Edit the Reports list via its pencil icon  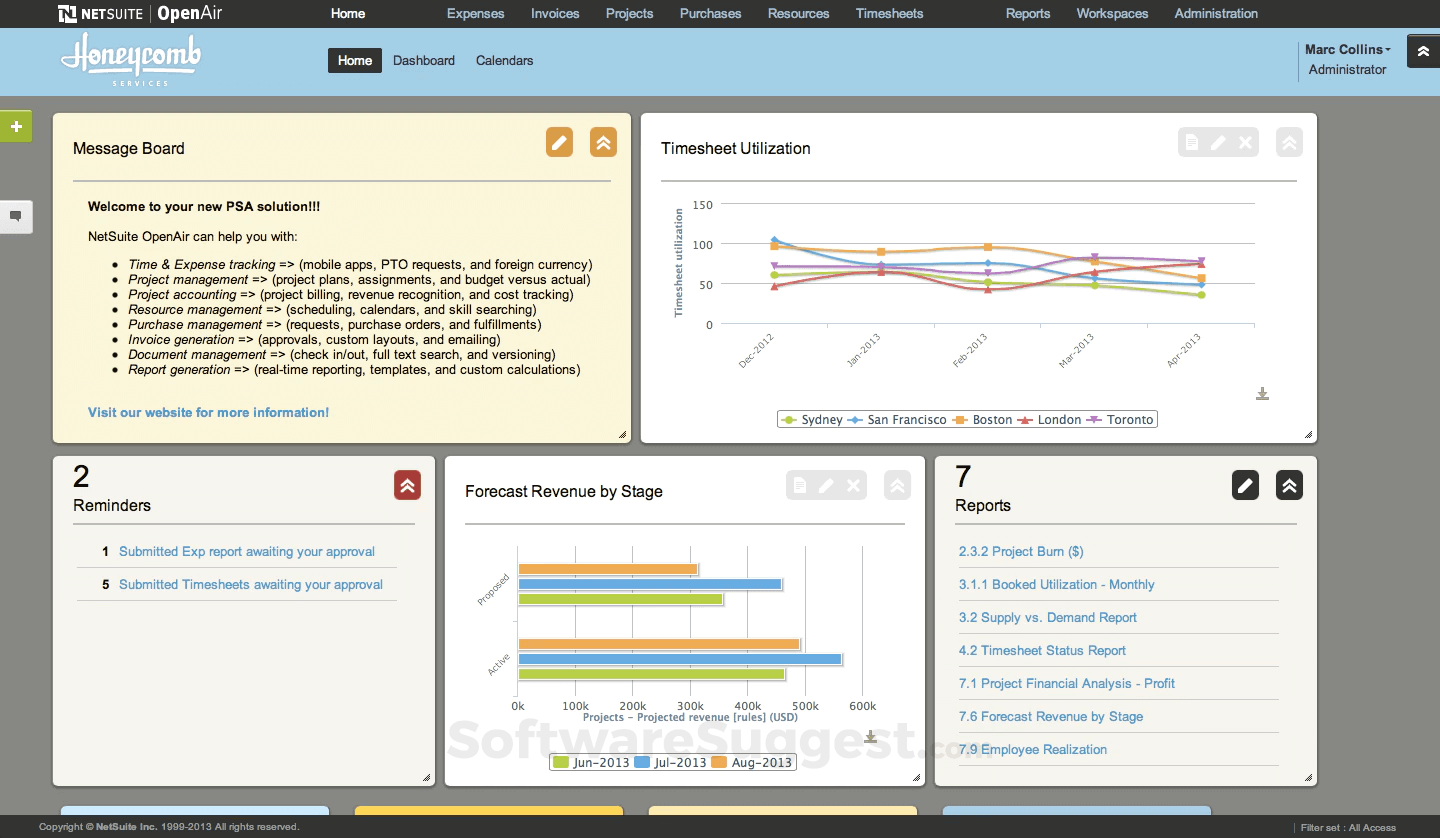click(x=1245, y=485)
